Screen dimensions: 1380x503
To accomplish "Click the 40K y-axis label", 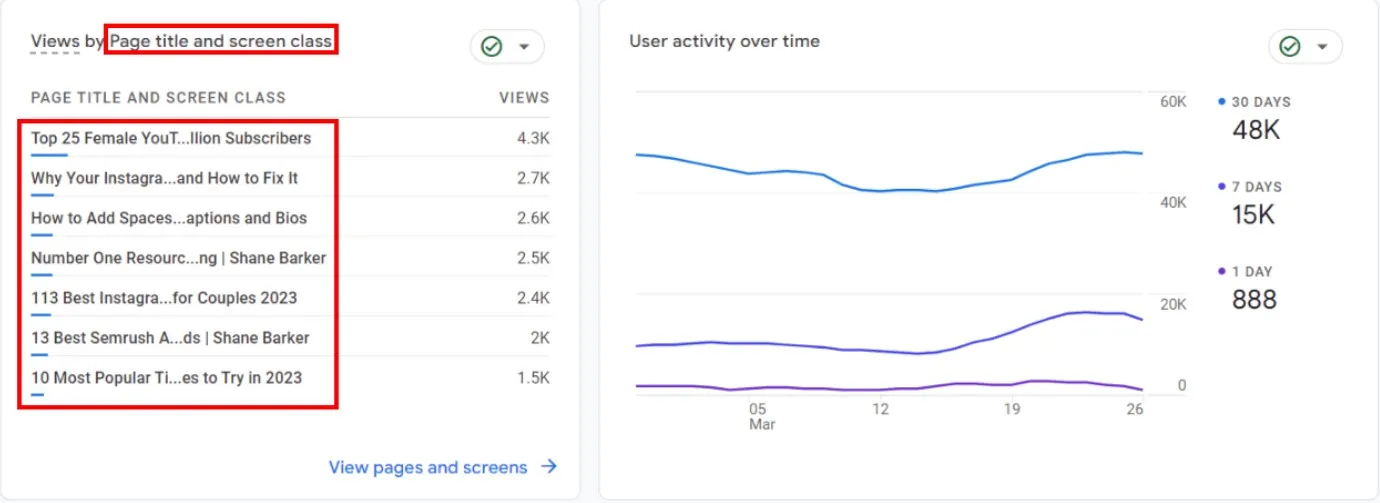I will click(1173, 202).
